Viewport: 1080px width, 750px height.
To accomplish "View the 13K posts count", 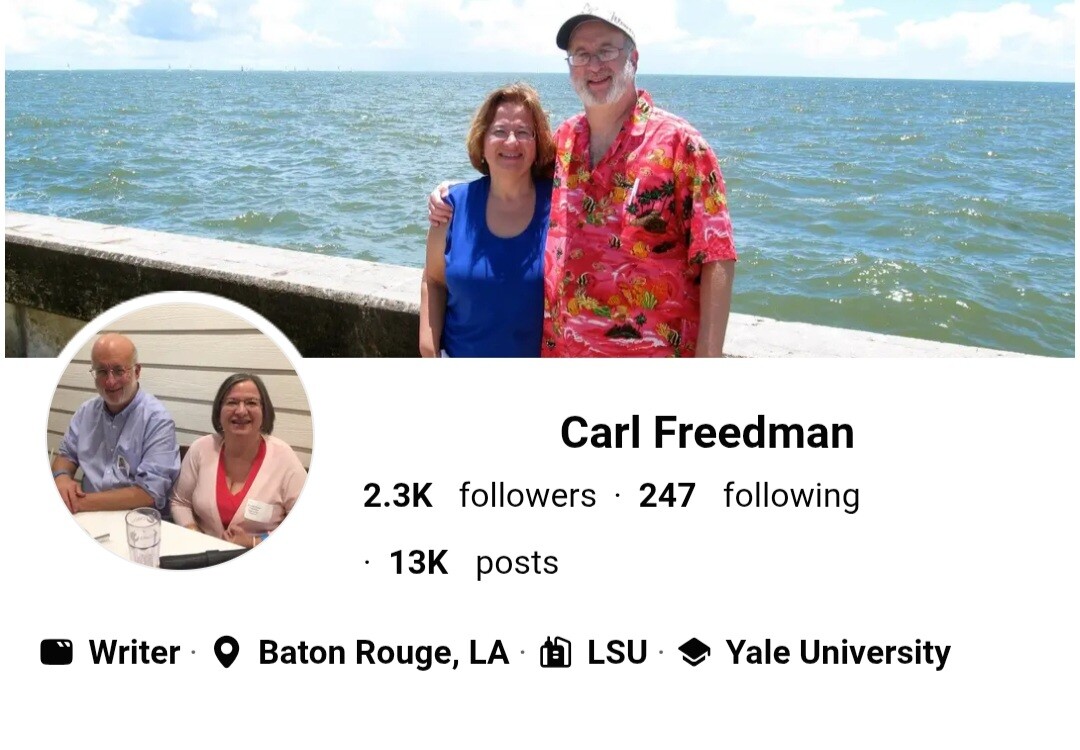I will [474, 563].
